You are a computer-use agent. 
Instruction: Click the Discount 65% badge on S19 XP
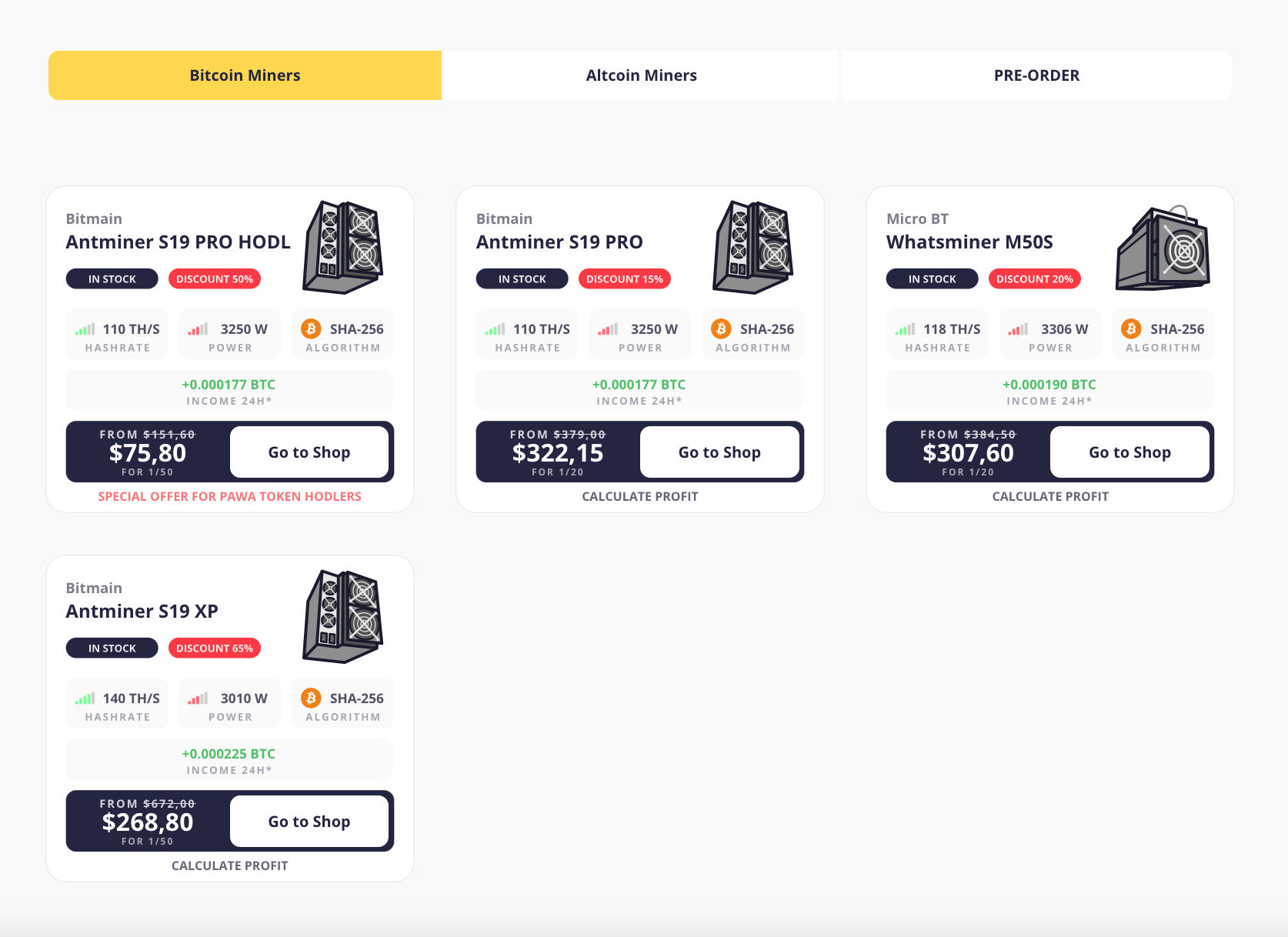[x=215, y=649]
